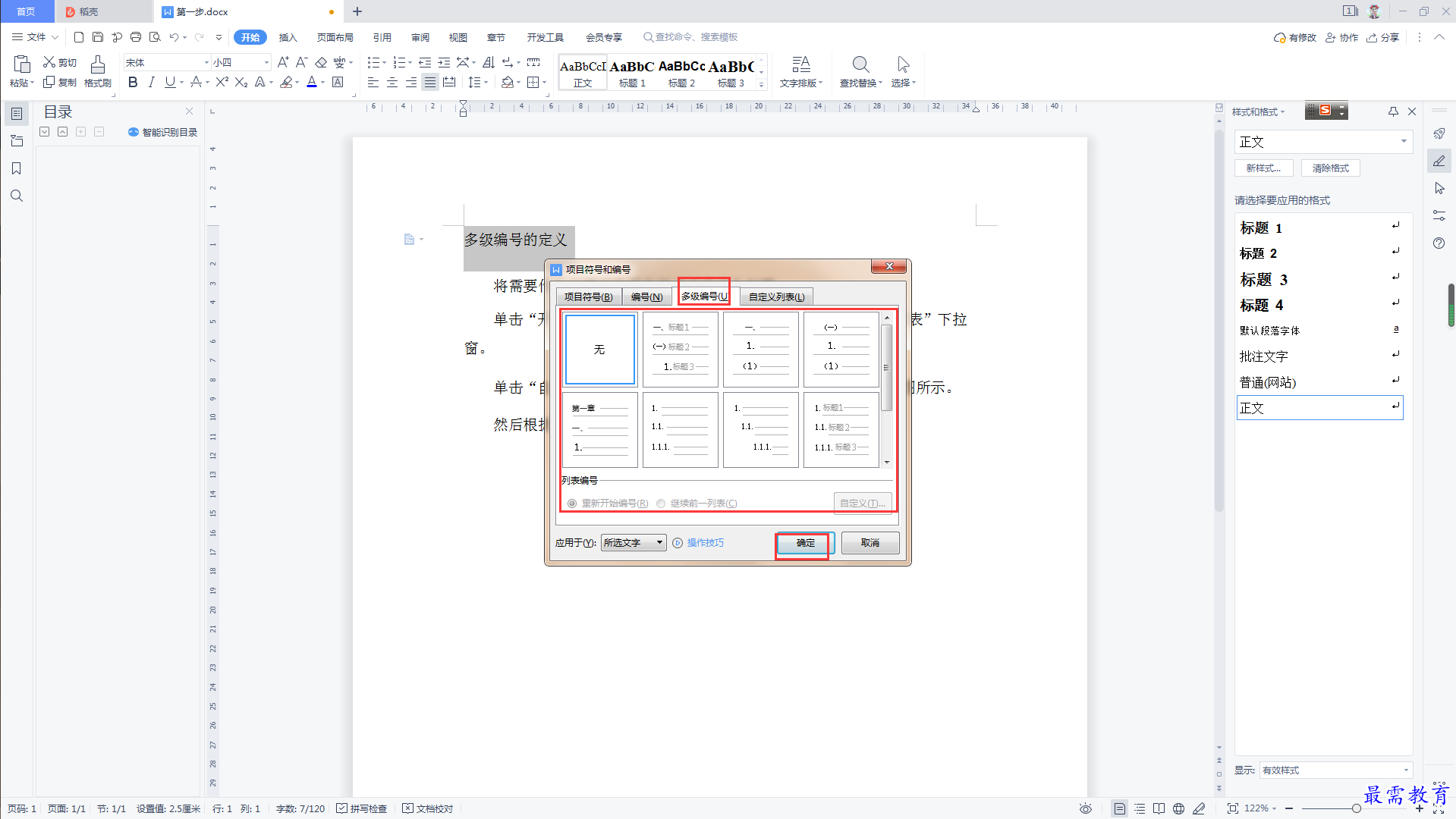Click the 清除格式 button
Image resolution: width=1456 pixels, height=819 pixels.
[x=1331, y=168]
